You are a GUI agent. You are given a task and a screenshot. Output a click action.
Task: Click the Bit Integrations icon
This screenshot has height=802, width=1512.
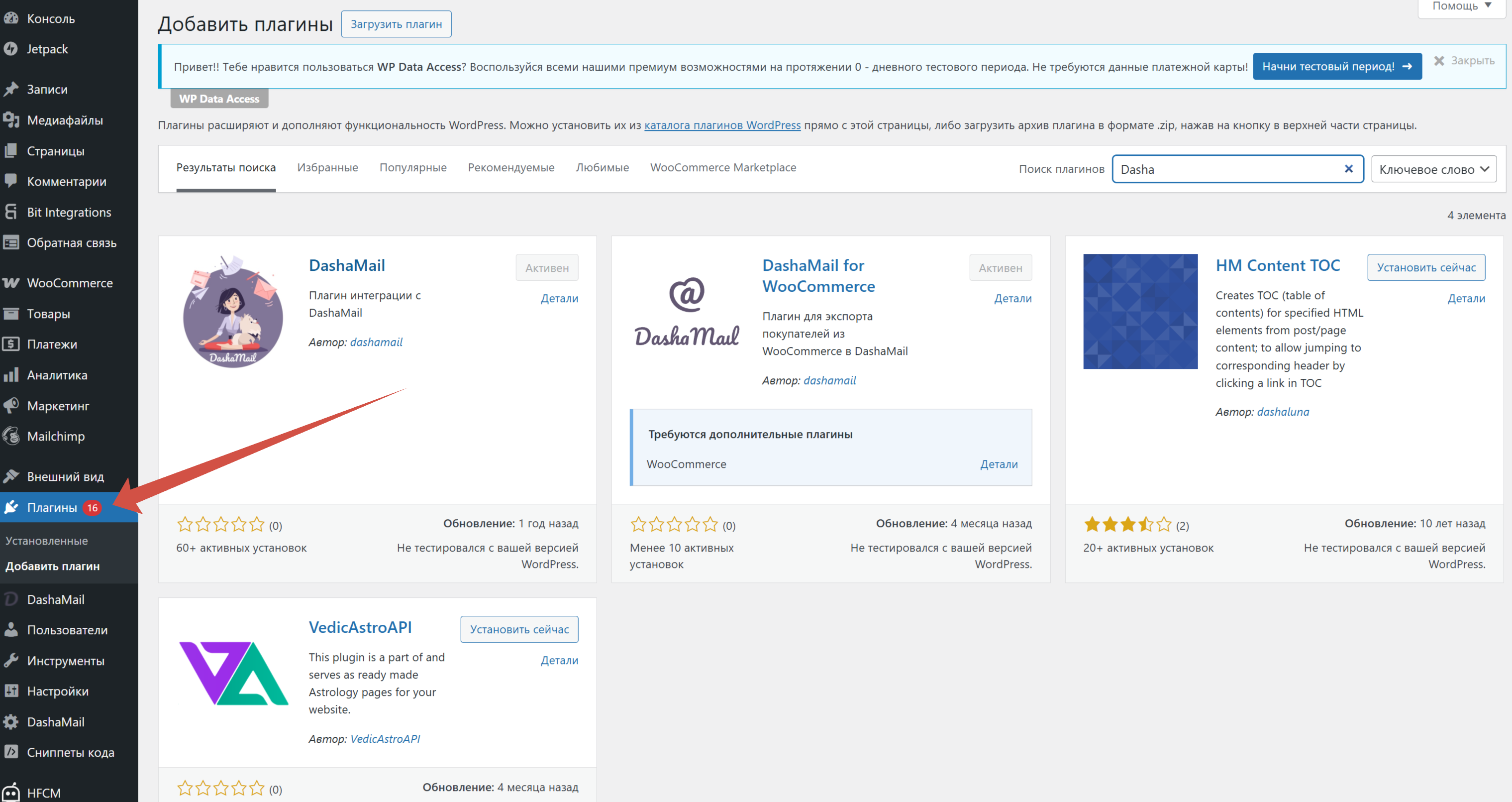click(x=10, y=212)
